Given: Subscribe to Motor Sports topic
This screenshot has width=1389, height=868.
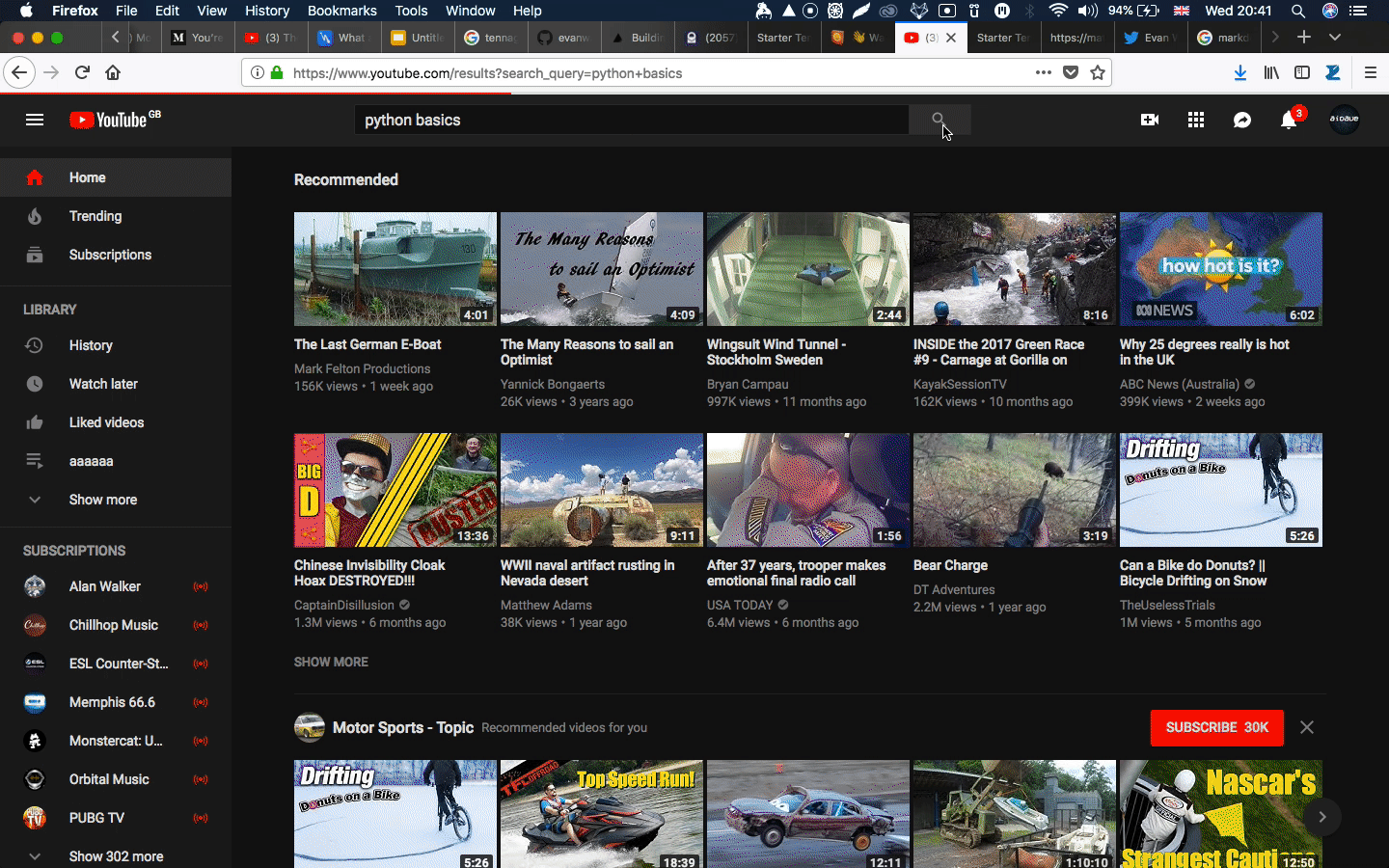Looking at the screenshot, I should 1216,727.
